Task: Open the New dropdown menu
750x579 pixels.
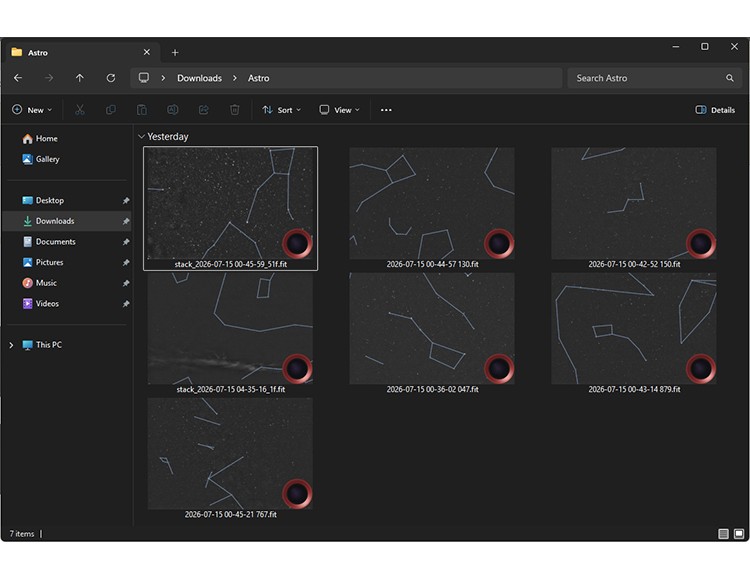Action: click(32, 110)
